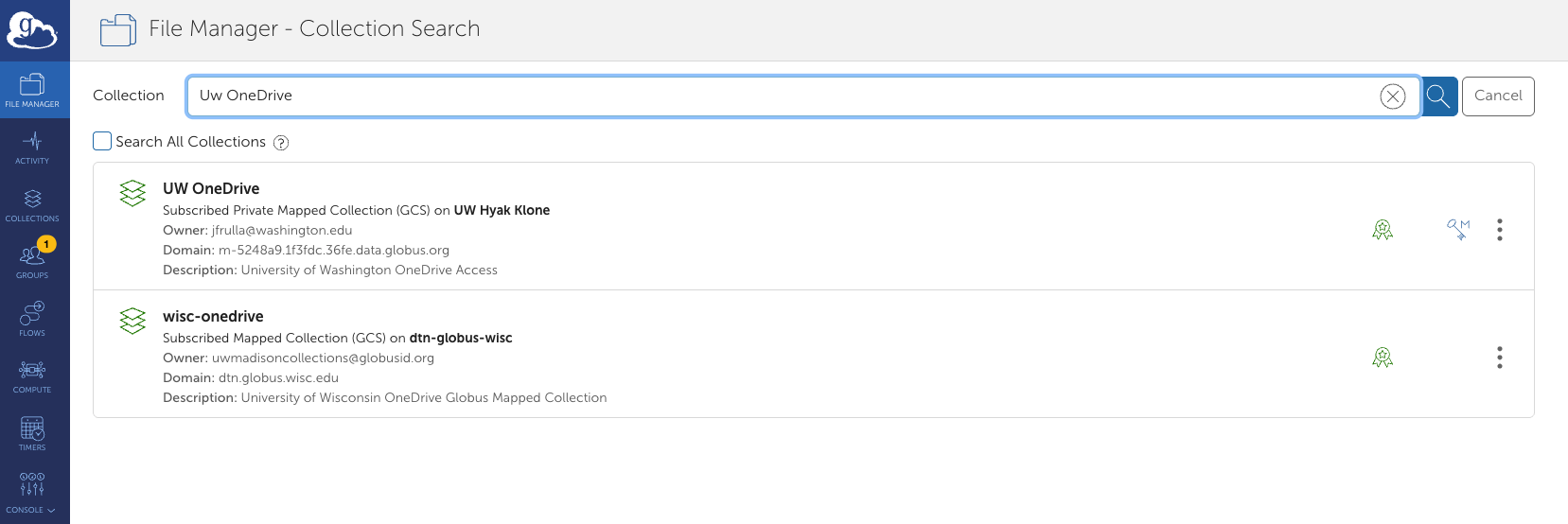Open Groups in the sidebar
This screenshot has width=1568, height=524.
[x=32, y=262]
